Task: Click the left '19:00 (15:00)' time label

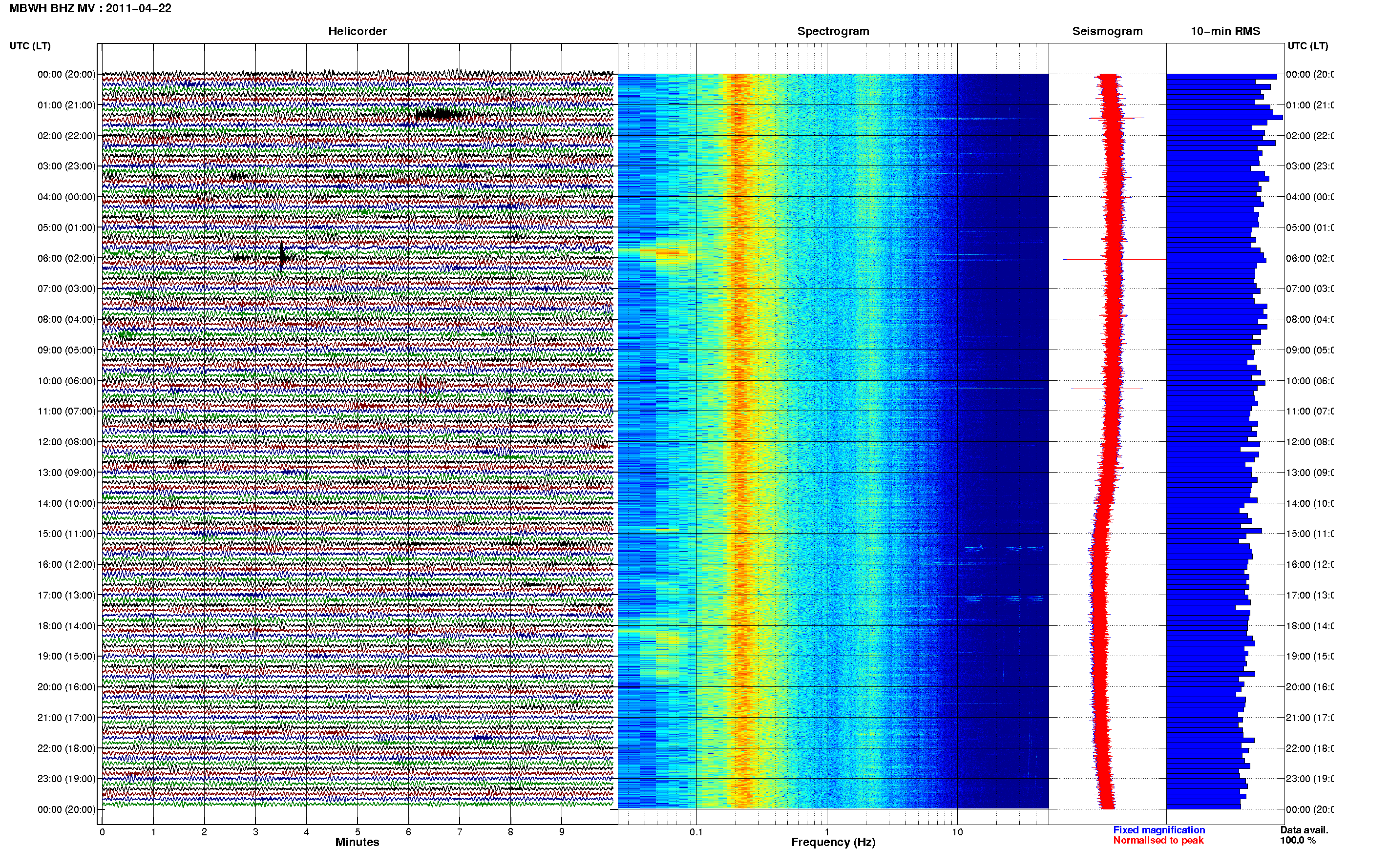Action: click(x=66, y=656)
